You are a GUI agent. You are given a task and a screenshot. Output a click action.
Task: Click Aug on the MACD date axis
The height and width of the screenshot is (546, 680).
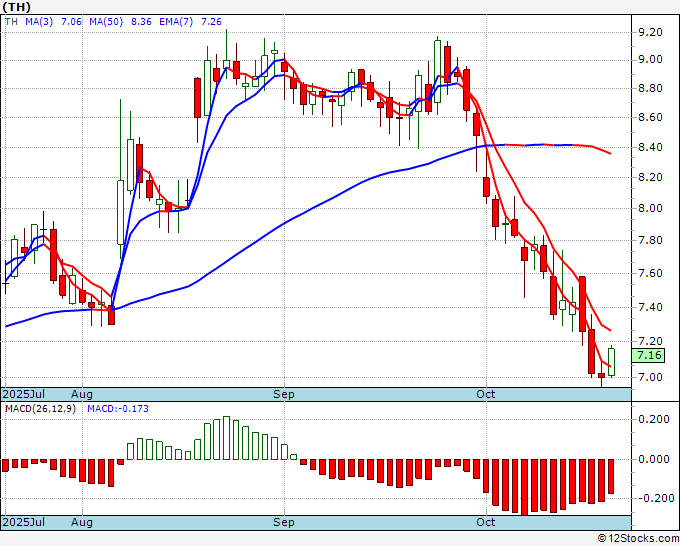pyautogui.click(x=82, y=522)
